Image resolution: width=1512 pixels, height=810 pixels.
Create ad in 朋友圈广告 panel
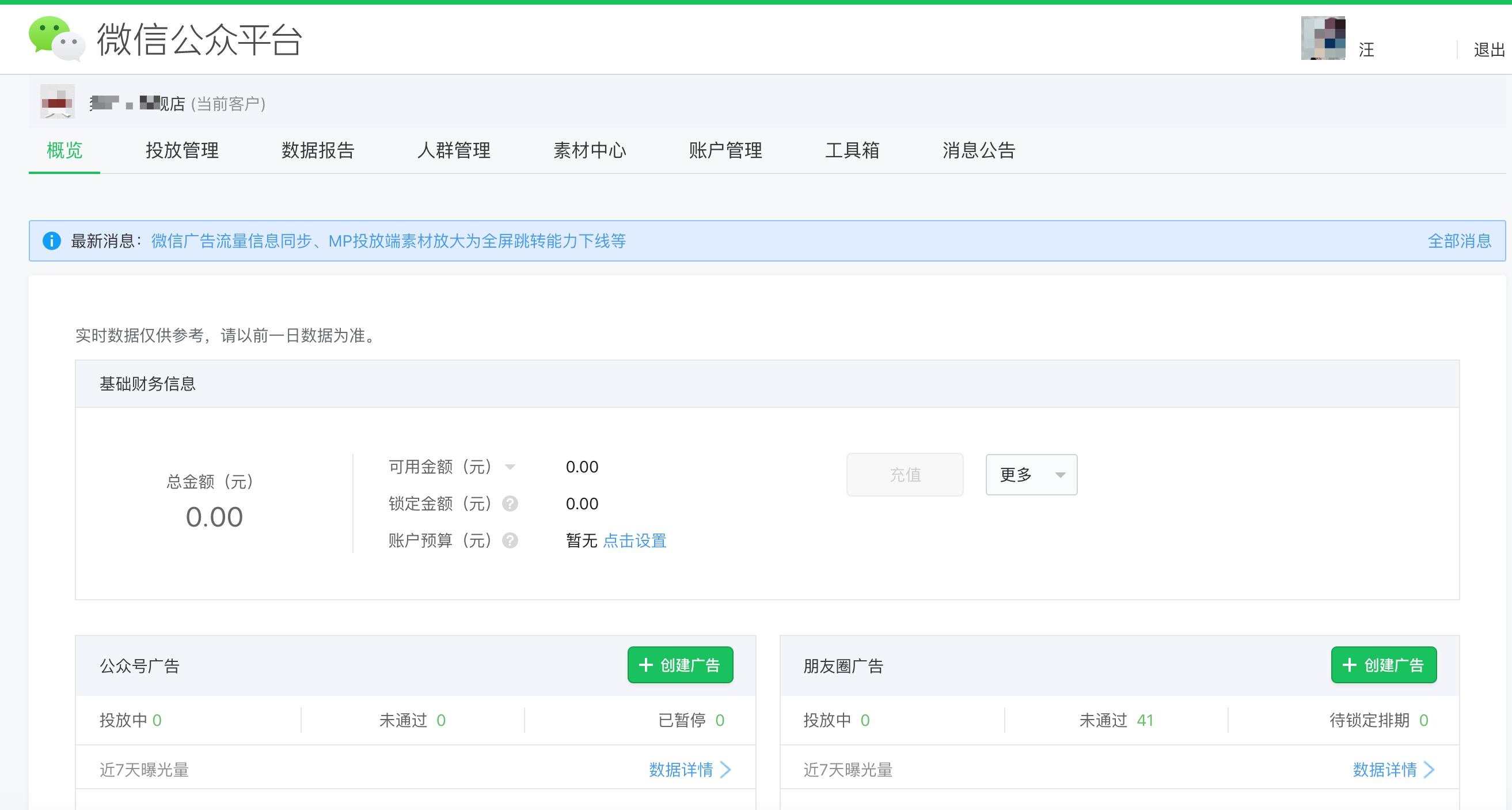coord(1384,665)
